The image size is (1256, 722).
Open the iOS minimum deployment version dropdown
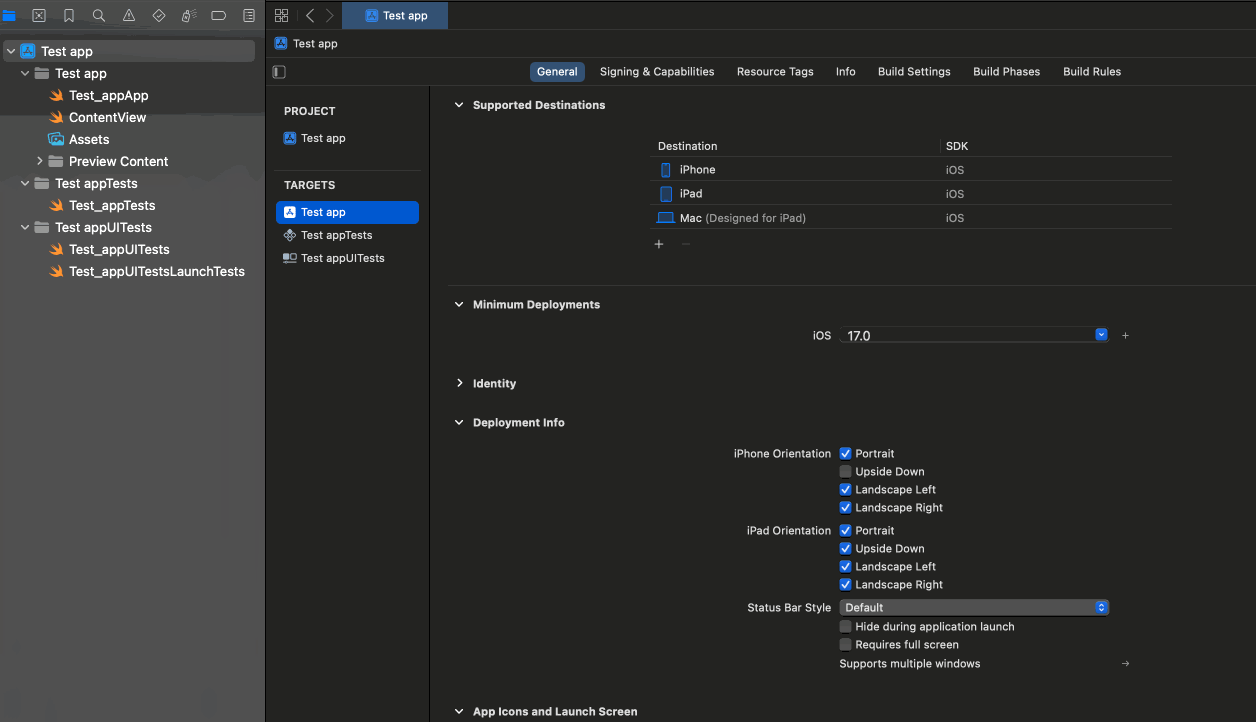1101,335
